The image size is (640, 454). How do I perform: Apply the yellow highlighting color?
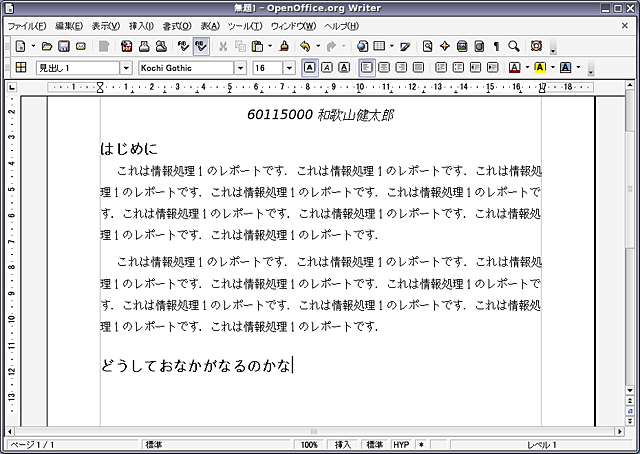(x=540, y=67)
